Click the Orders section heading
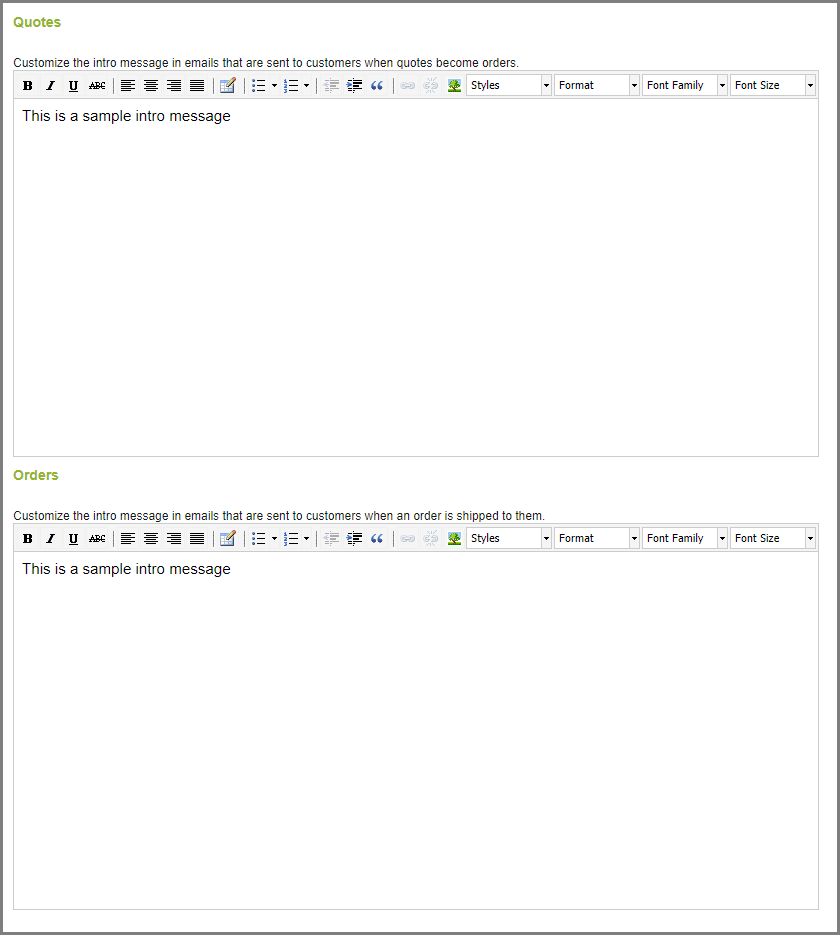This screenshot has height=935, width=840. tap(36, 475)
